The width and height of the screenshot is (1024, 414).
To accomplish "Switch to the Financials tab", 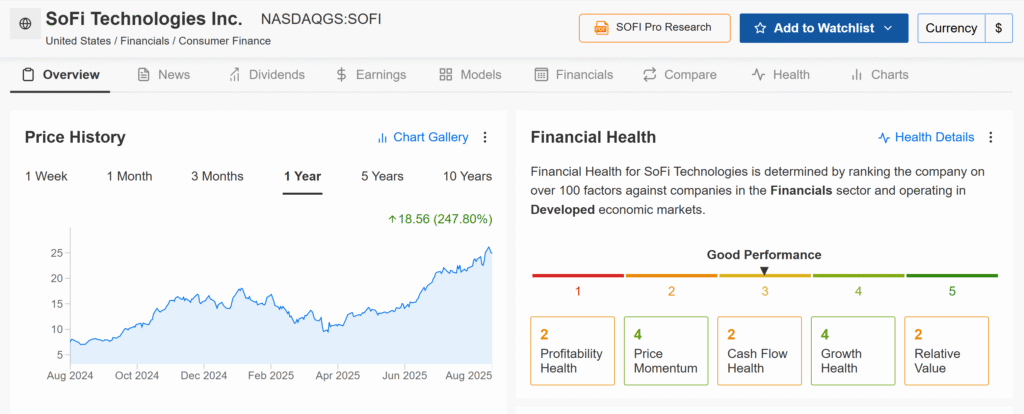I will click(x=574, y=75).
